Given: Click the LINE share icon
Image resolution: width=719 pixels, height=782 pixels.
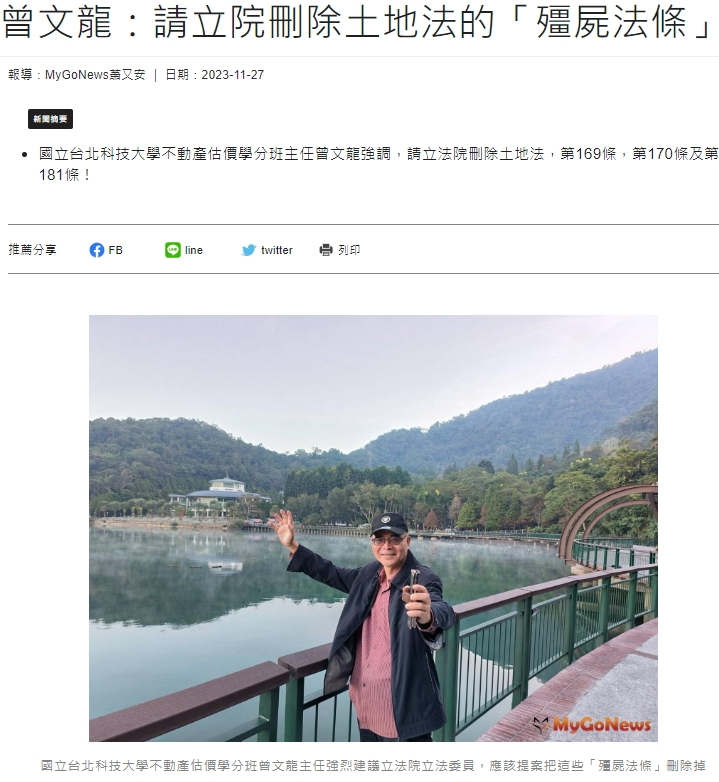Looking at the screenshot, I should point(173,250).
